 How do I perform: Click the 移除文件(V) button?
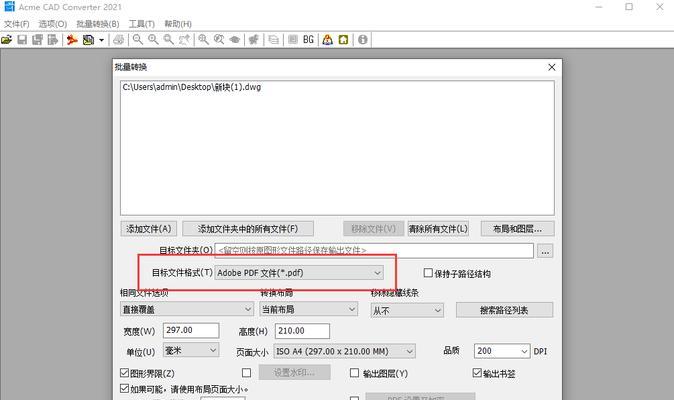(374, 229)
